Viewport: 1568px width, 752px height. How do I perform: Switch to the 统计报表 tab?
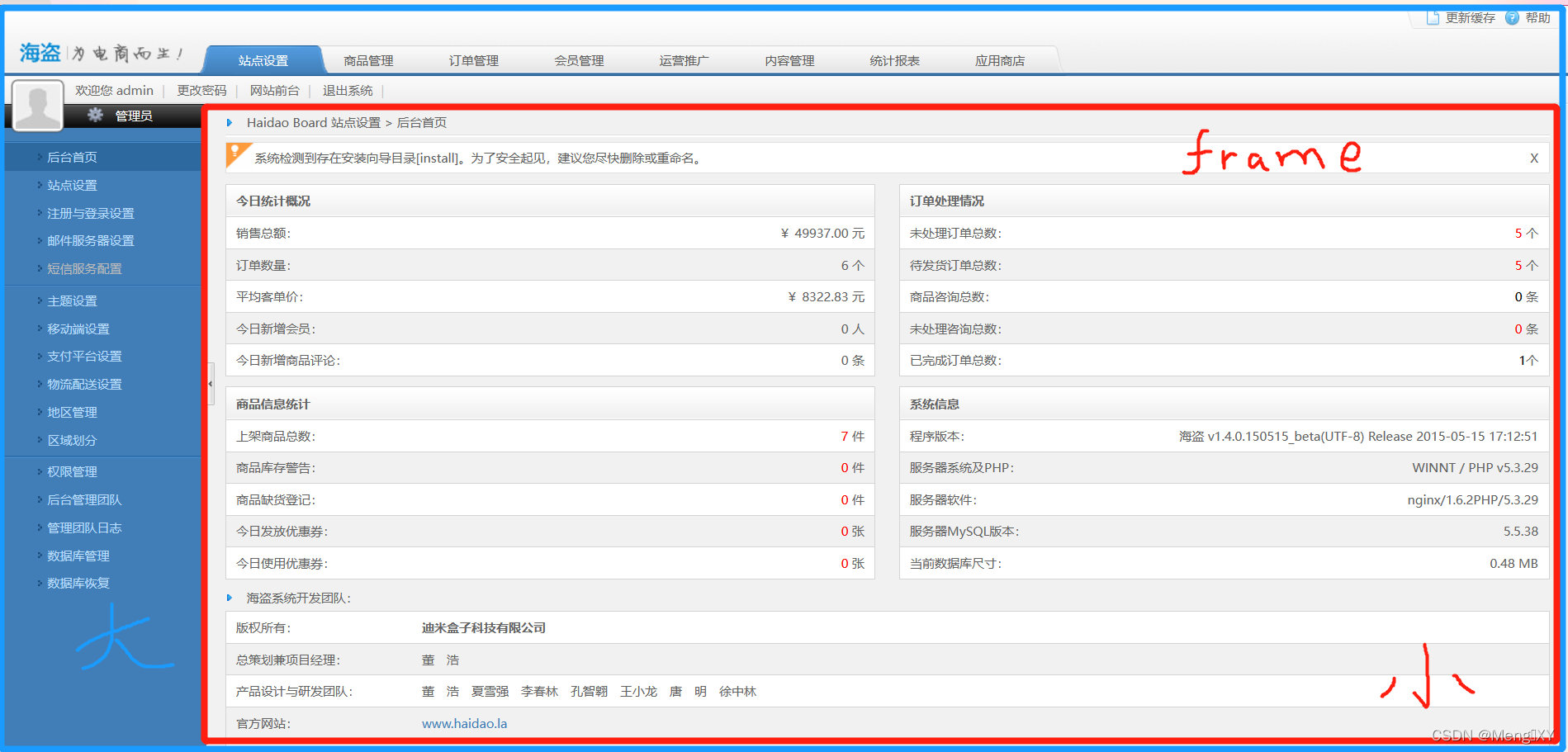point(895,59)
